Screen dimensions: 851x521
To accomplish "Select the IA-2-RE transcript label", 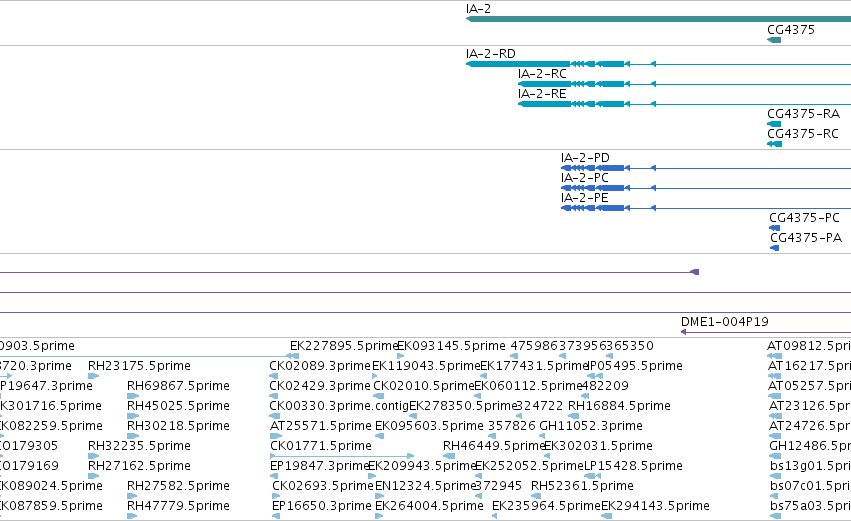I will pos(542,94).
